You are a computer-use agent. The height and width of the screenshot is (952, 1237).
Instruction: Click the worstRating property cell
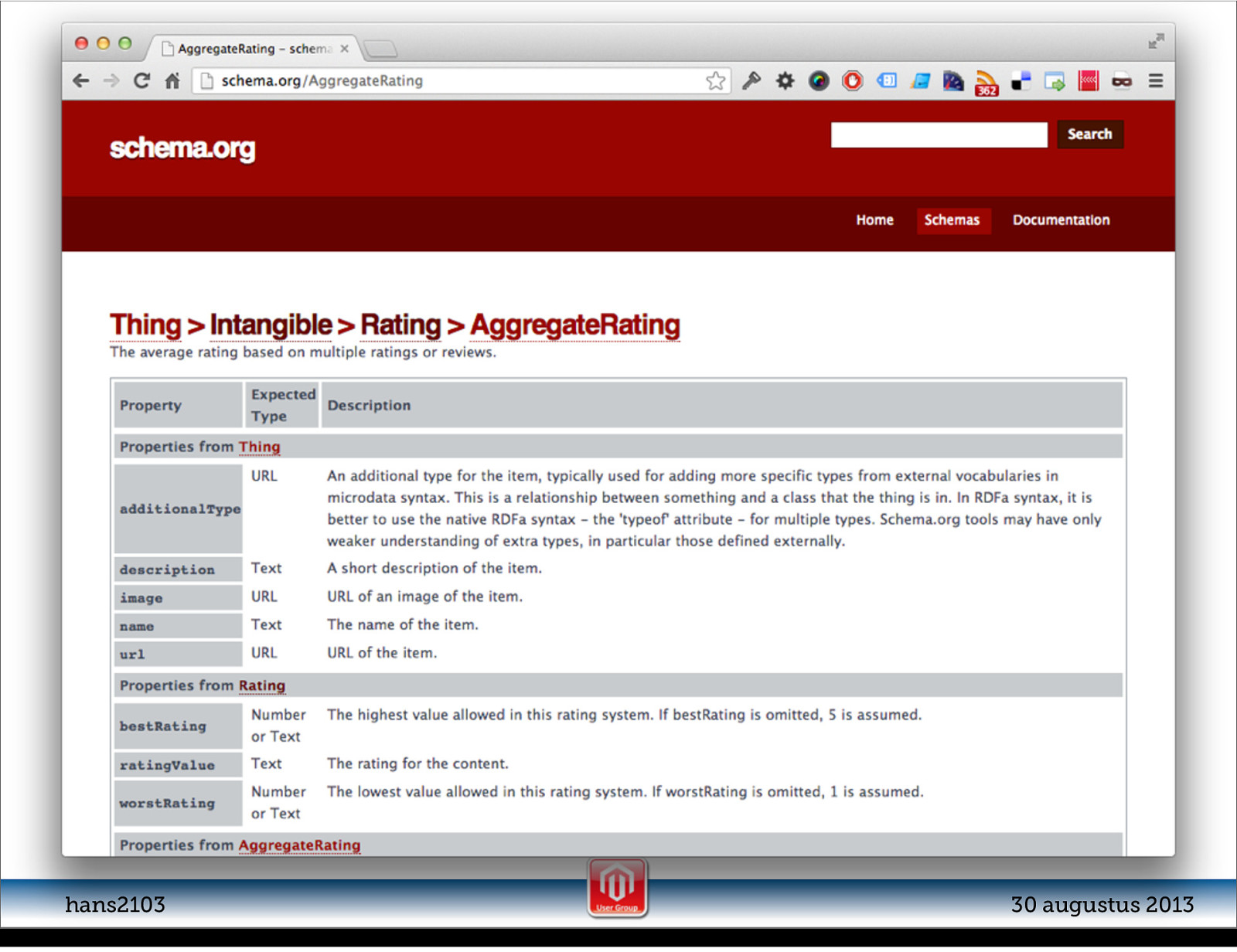(179, 803)
